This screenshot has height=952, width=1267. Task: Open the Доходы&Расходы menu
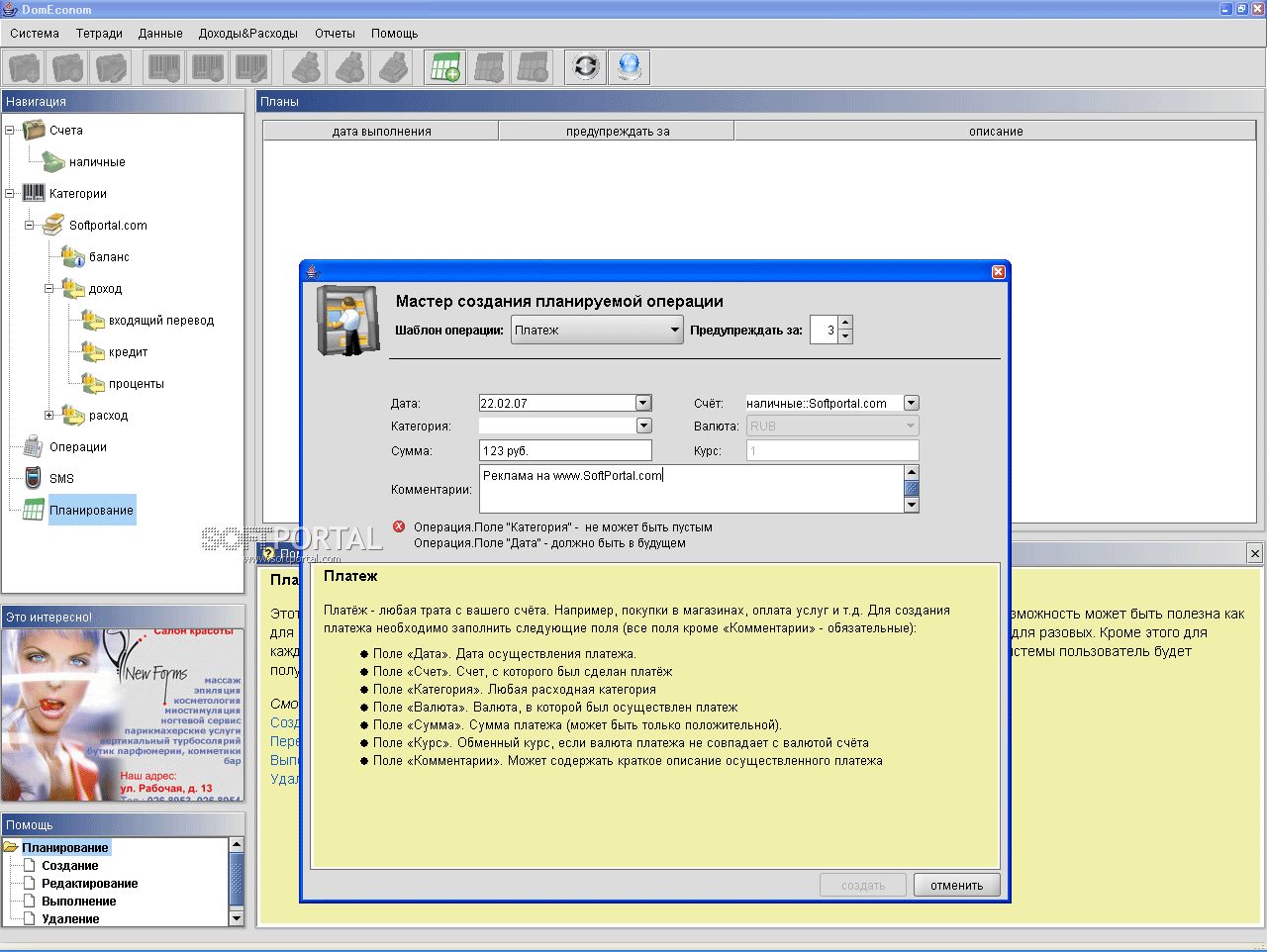point(248,33)
